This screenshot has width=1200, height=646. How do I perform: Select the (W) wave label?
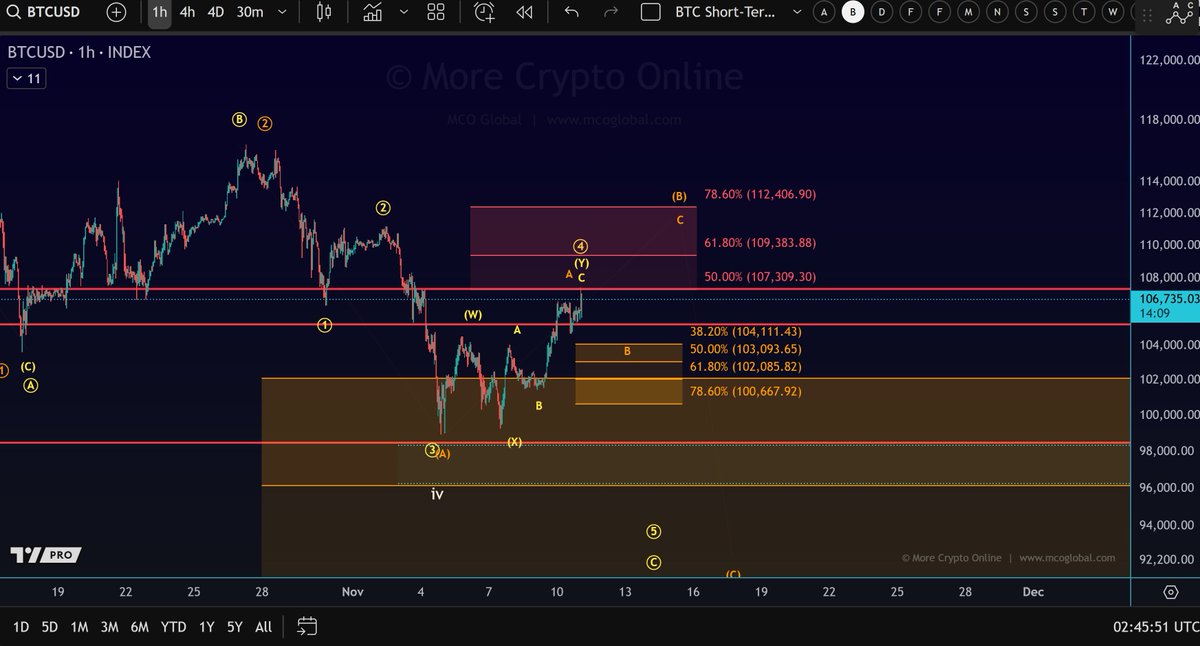(473, 315)
